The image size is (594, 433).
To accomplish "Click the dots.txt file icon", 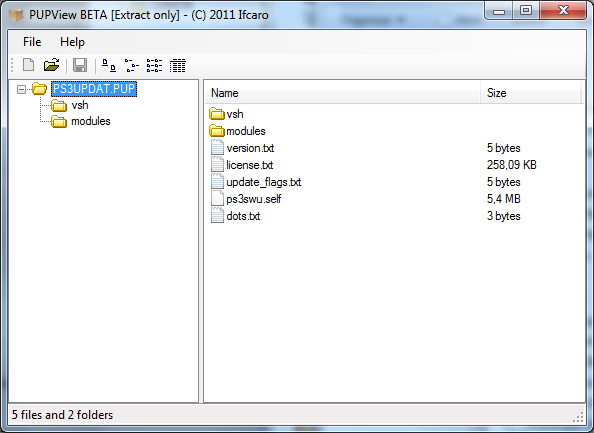I will [x=217, y=215].
